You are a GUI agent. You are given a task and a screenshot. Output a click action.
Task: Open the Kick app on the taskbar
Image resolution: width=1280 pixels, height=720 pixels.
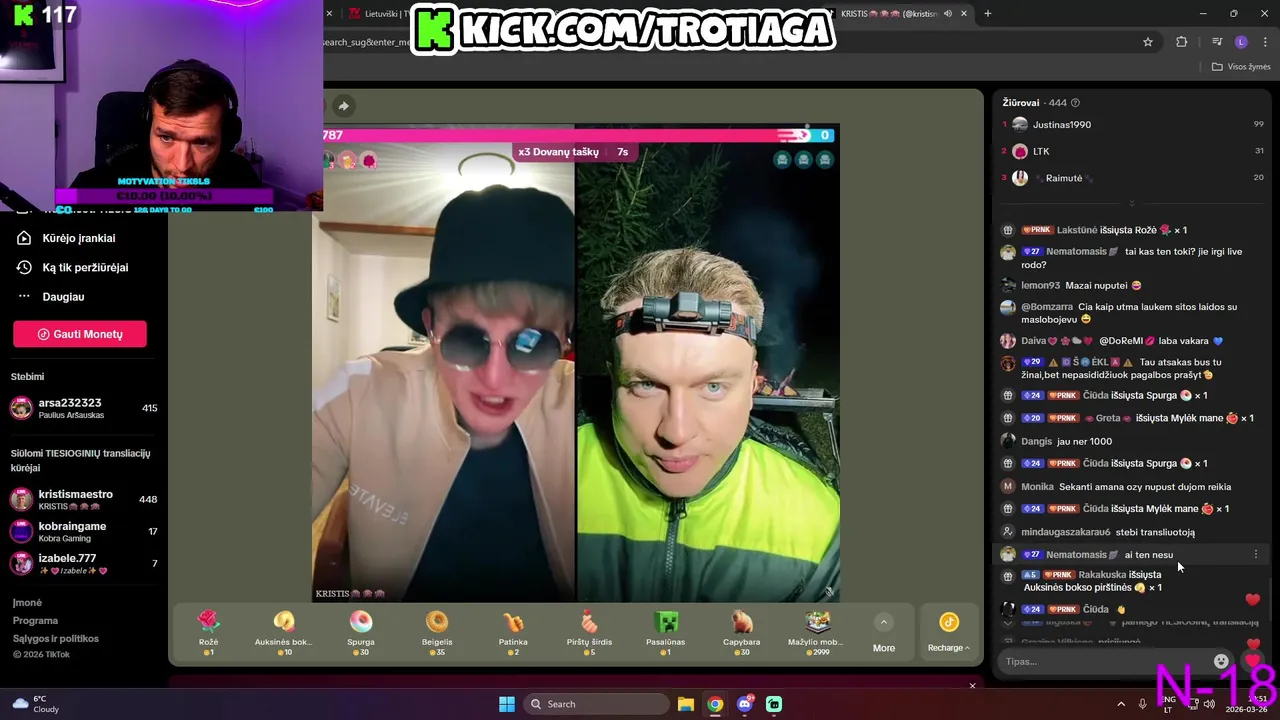point(774,704)
